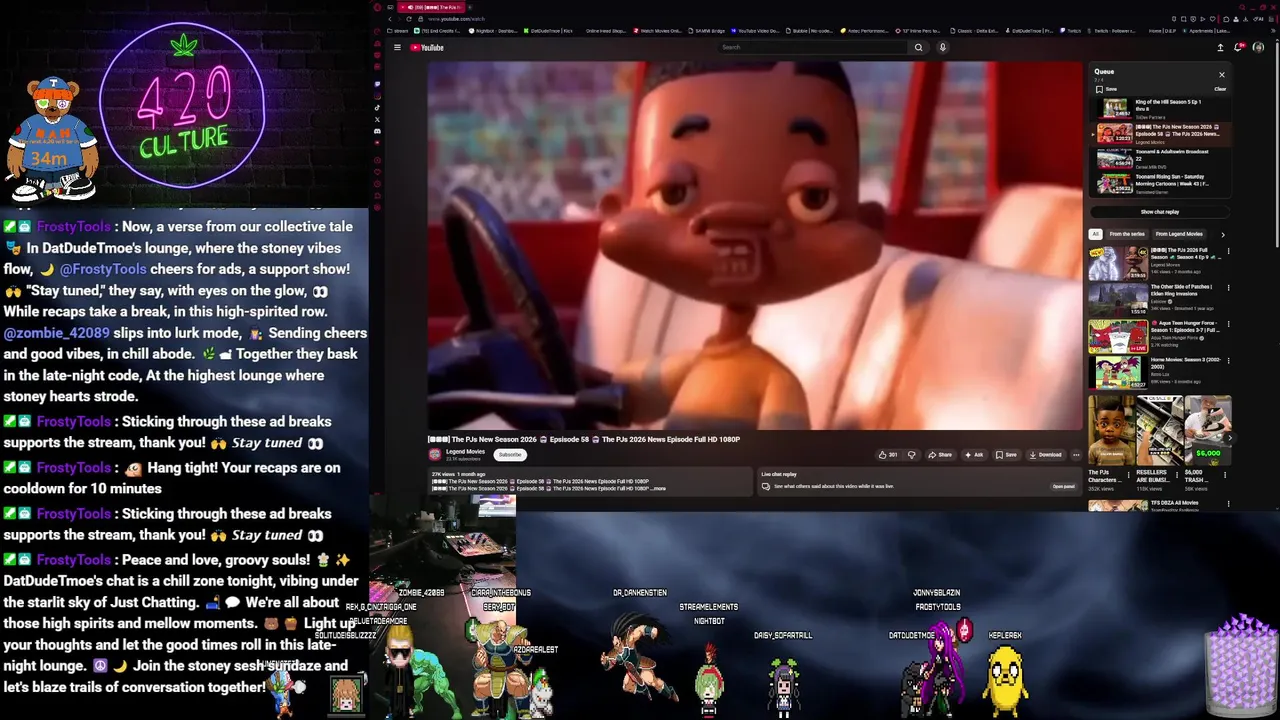
Task: Select the All filter chip
Action: (1095, 234)
